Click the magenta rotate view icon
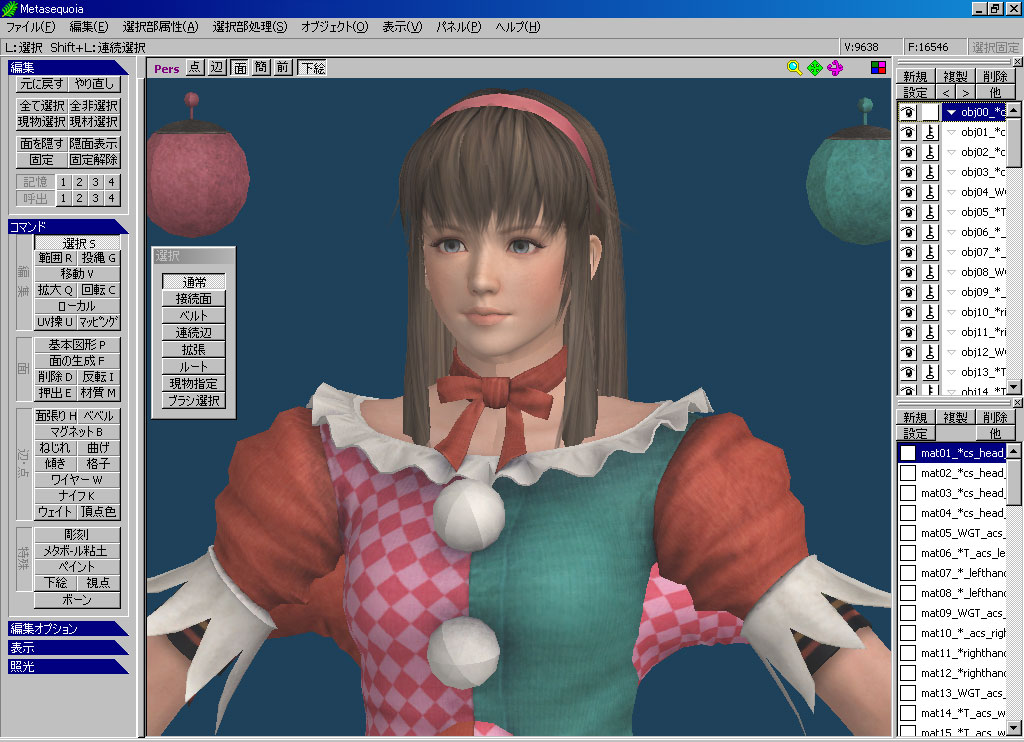The height and width of the screenshot is (742, 1024). pyautogui.click(x=835, y=68)
